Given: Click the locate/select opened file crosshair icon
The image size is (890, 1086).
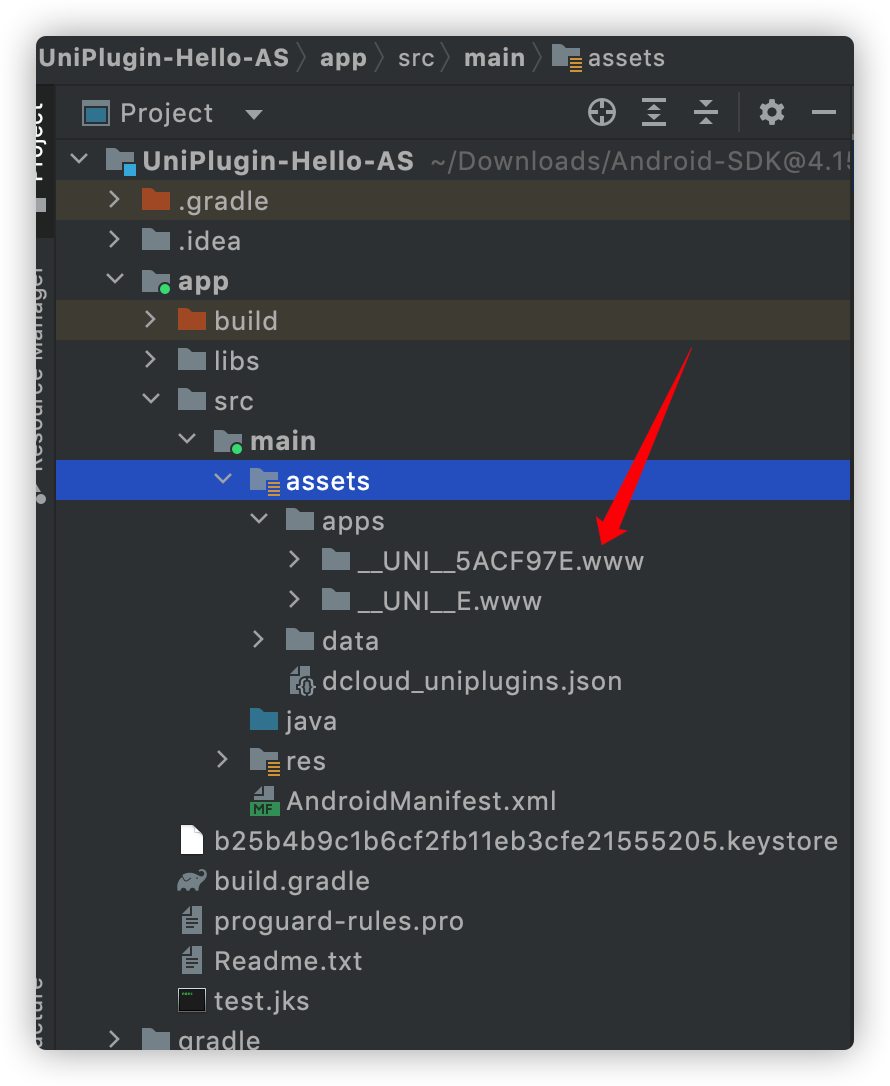Looking at the screenshot, I should coord(601,112).
